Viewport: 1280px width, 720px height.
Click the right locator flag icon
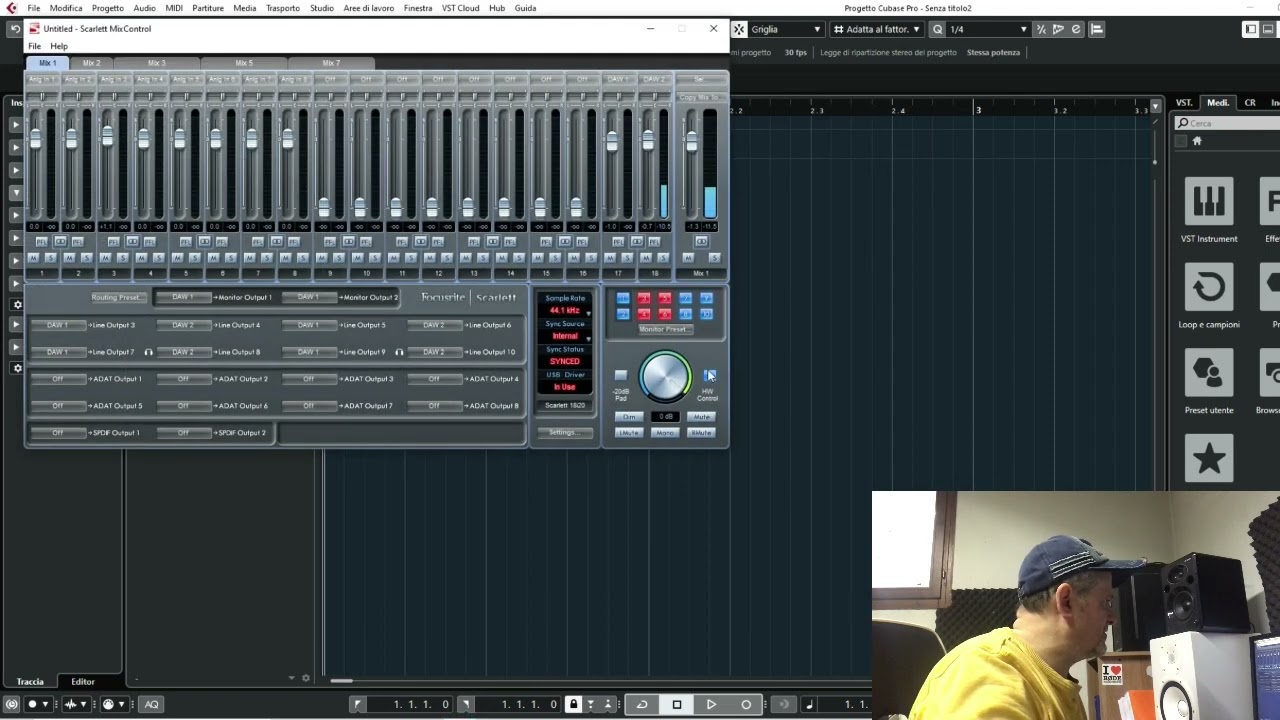click(465, 704)
